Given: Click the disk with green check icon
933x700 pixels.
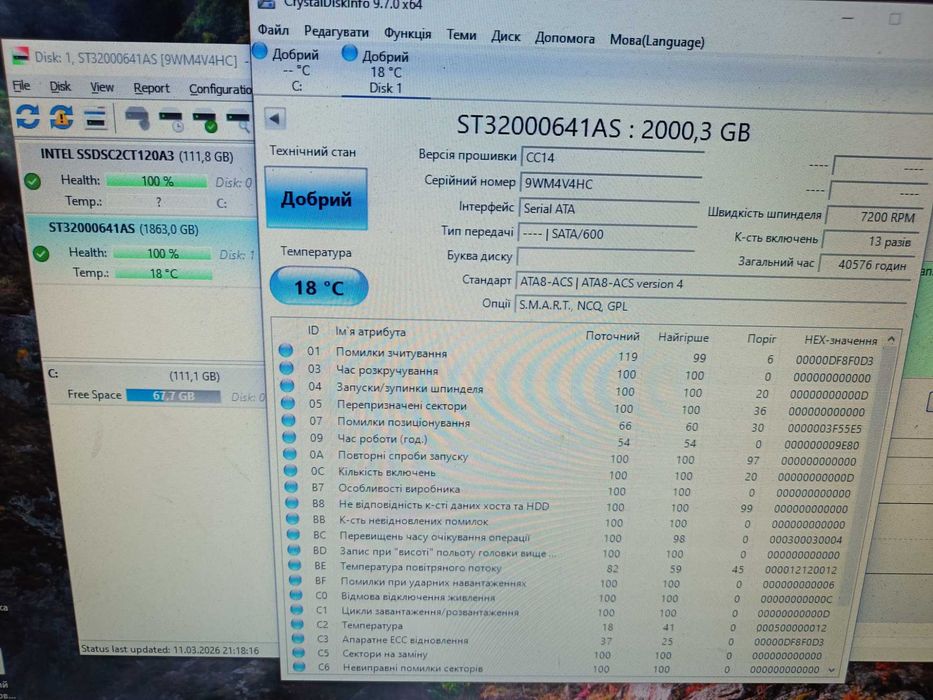Looking at the screenshot, I should point(205,121).
